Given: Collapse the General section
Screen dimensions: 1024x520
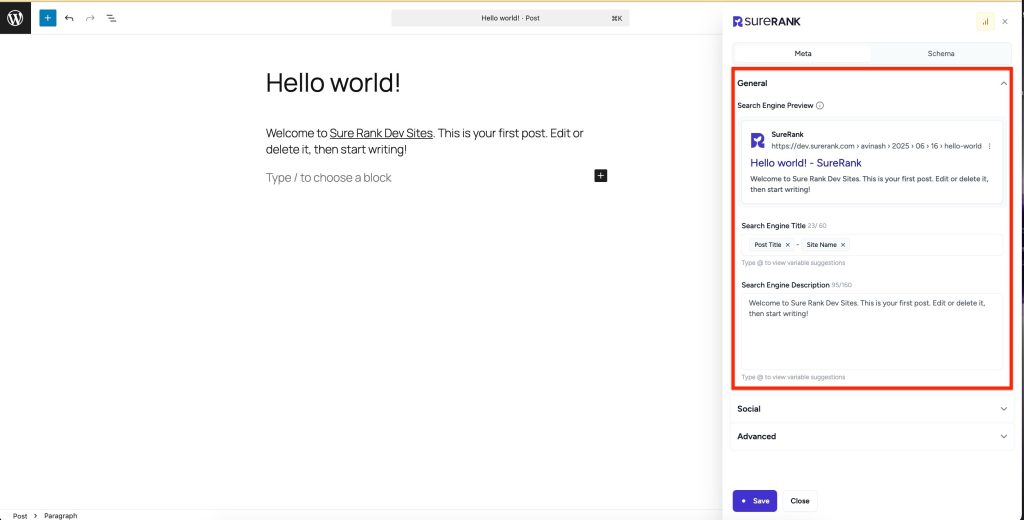Looking at the screenshot, I should click(872, 83).
